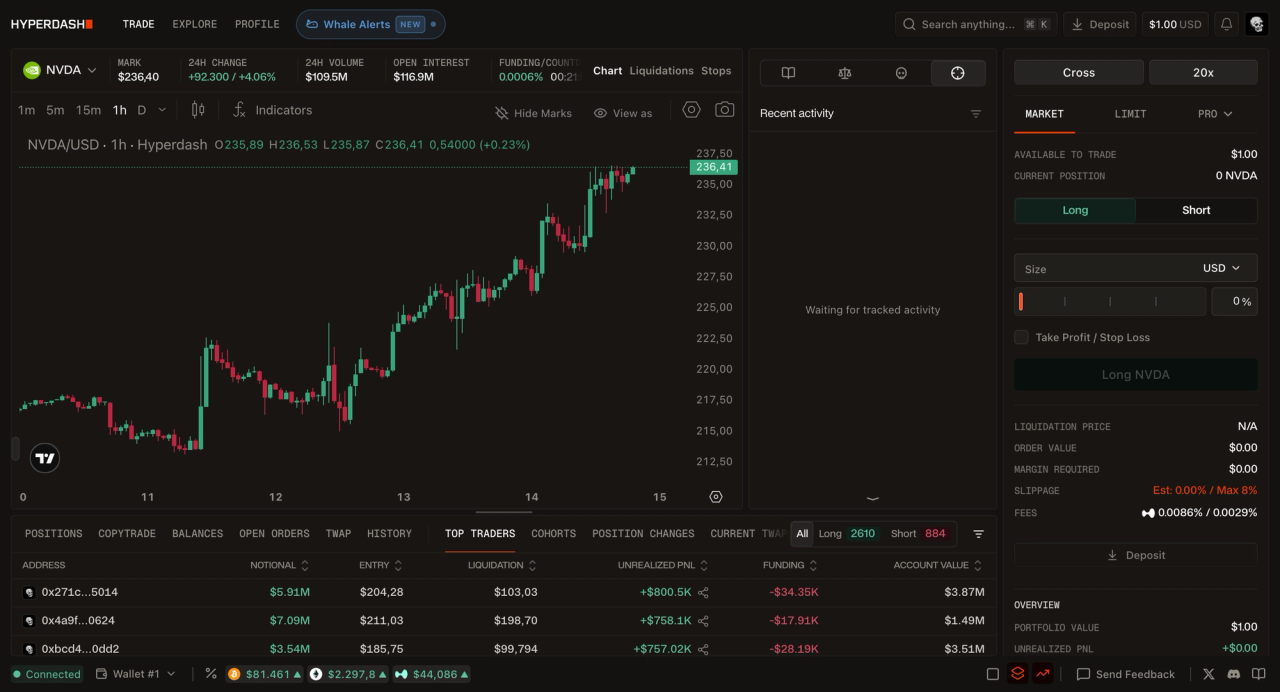Open chart axis settings gear
This screenshot has width=1280, height=692.
[716, 497]
